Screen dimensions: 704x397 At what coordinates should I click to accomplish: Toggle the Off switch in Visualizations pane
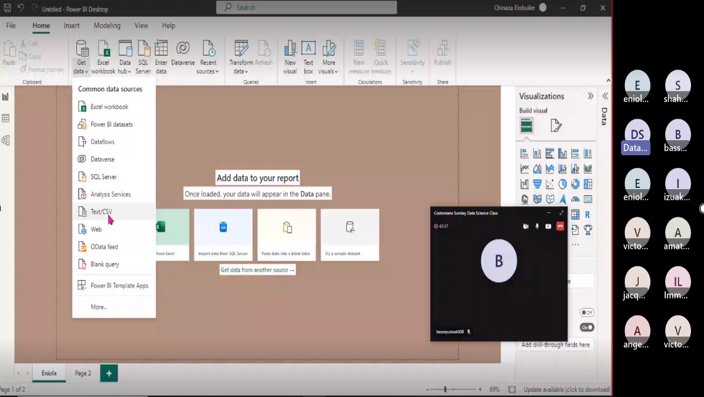[586, 312]
